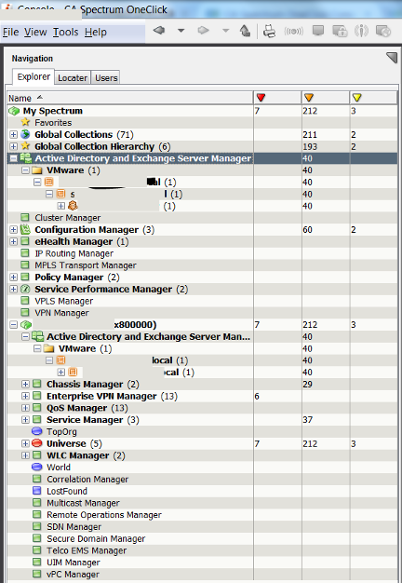Collapse the first VMware (1) folder

(25, 170)
